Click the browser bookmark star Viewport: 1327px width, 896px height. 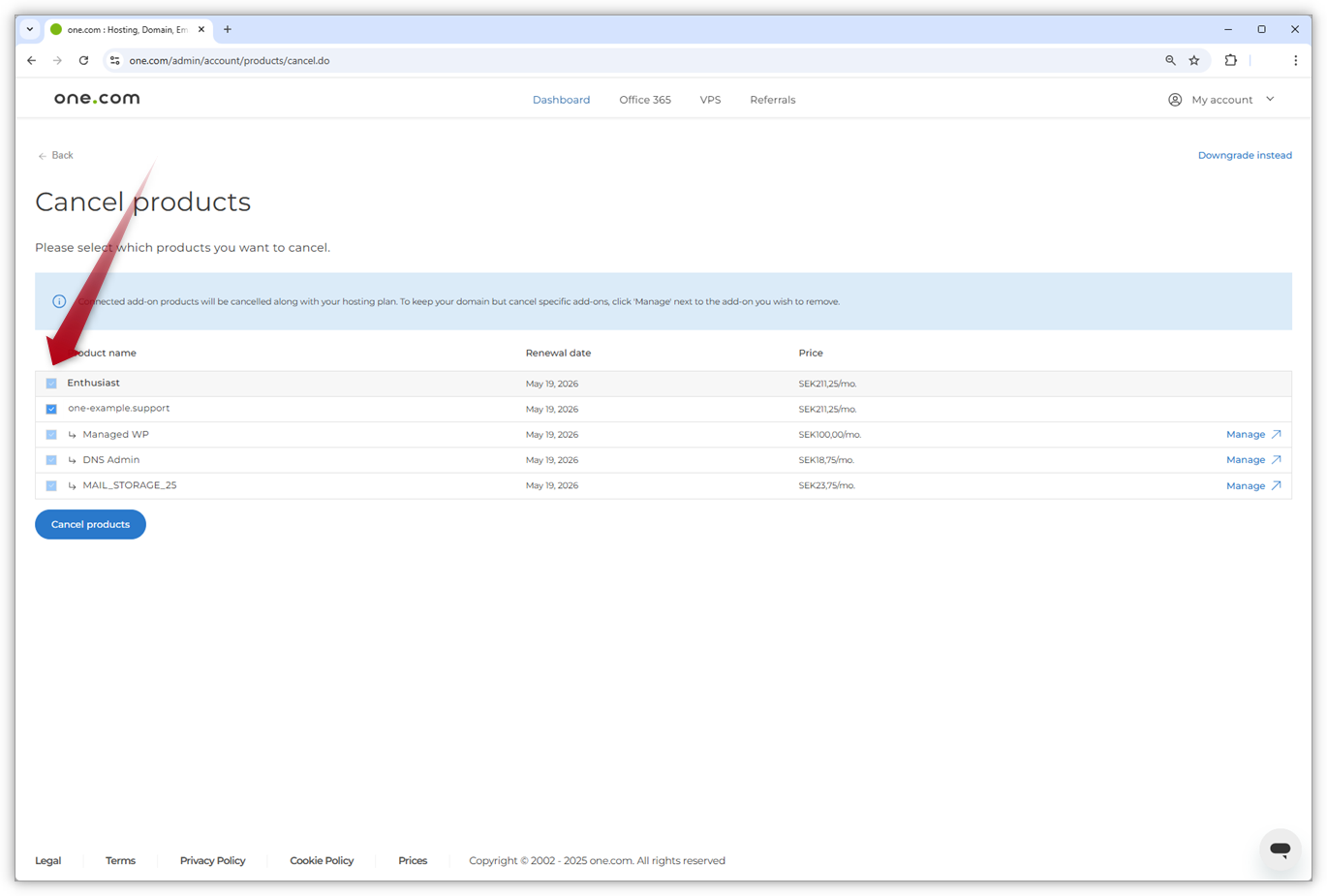(x=1194, y=60)
